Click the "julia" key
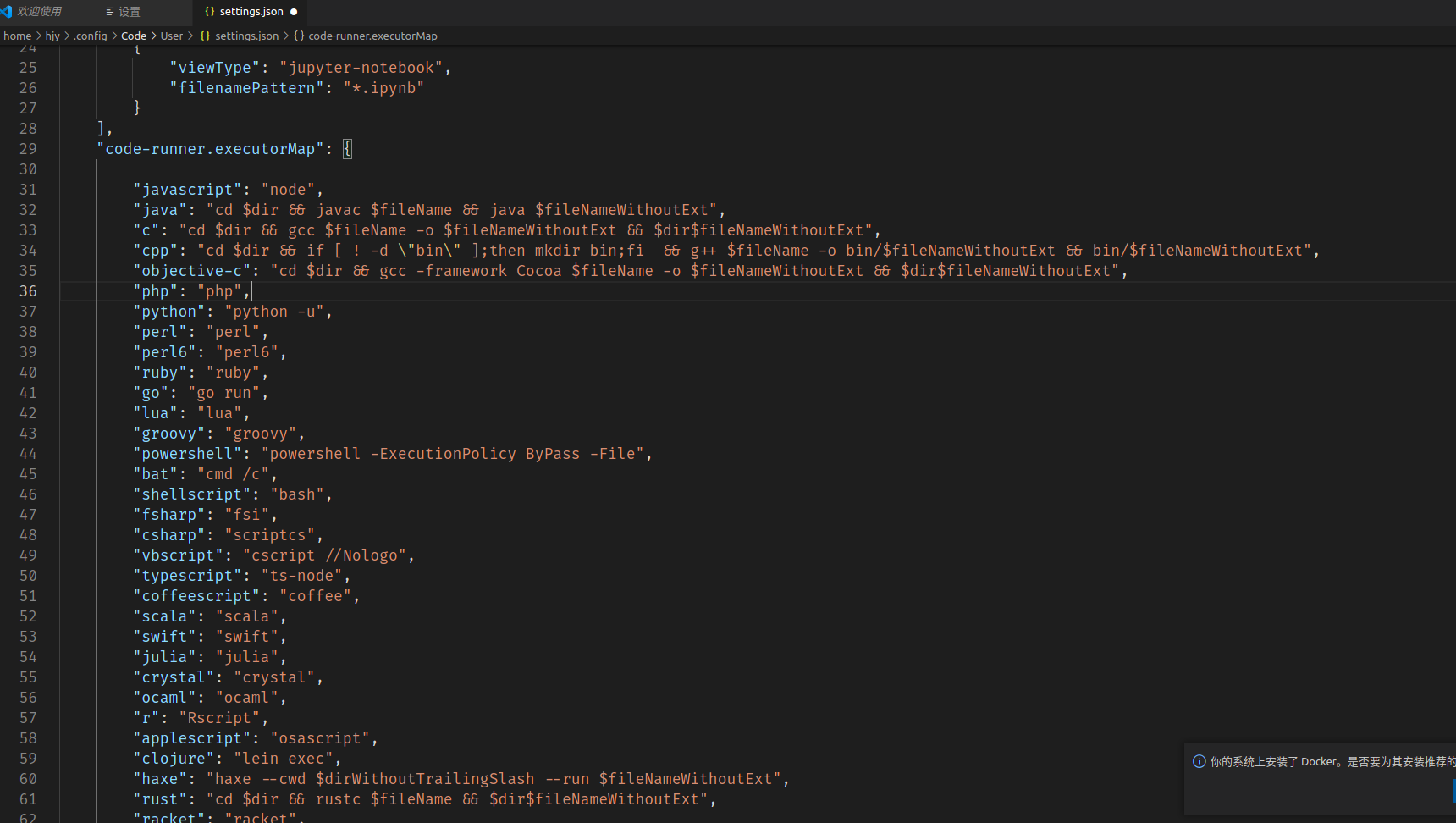This screenshot has width=1456, height=823. pos(164,657)
